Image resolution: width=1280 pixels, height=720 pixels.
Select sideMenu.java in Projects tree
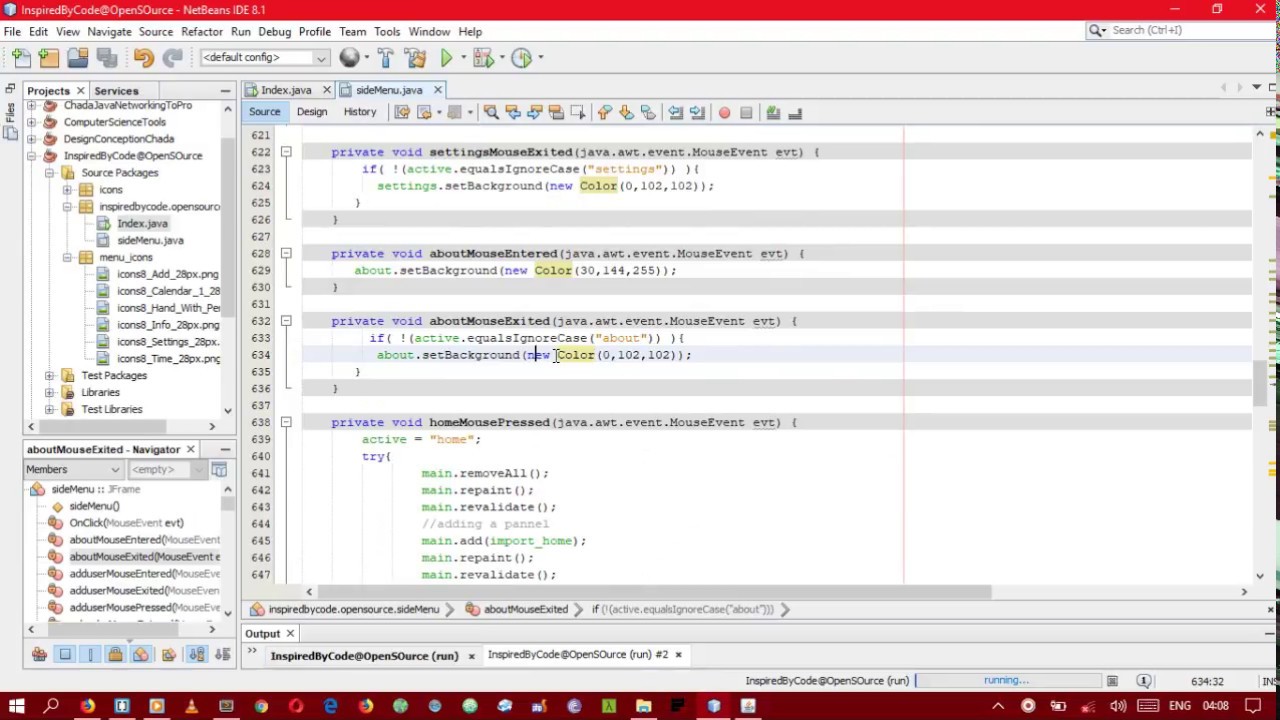coord(150,241)
